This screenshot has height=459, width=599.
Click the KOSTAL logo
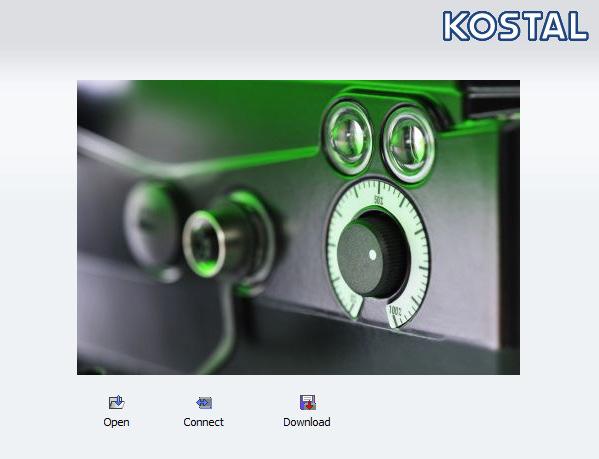click(515, 26)
